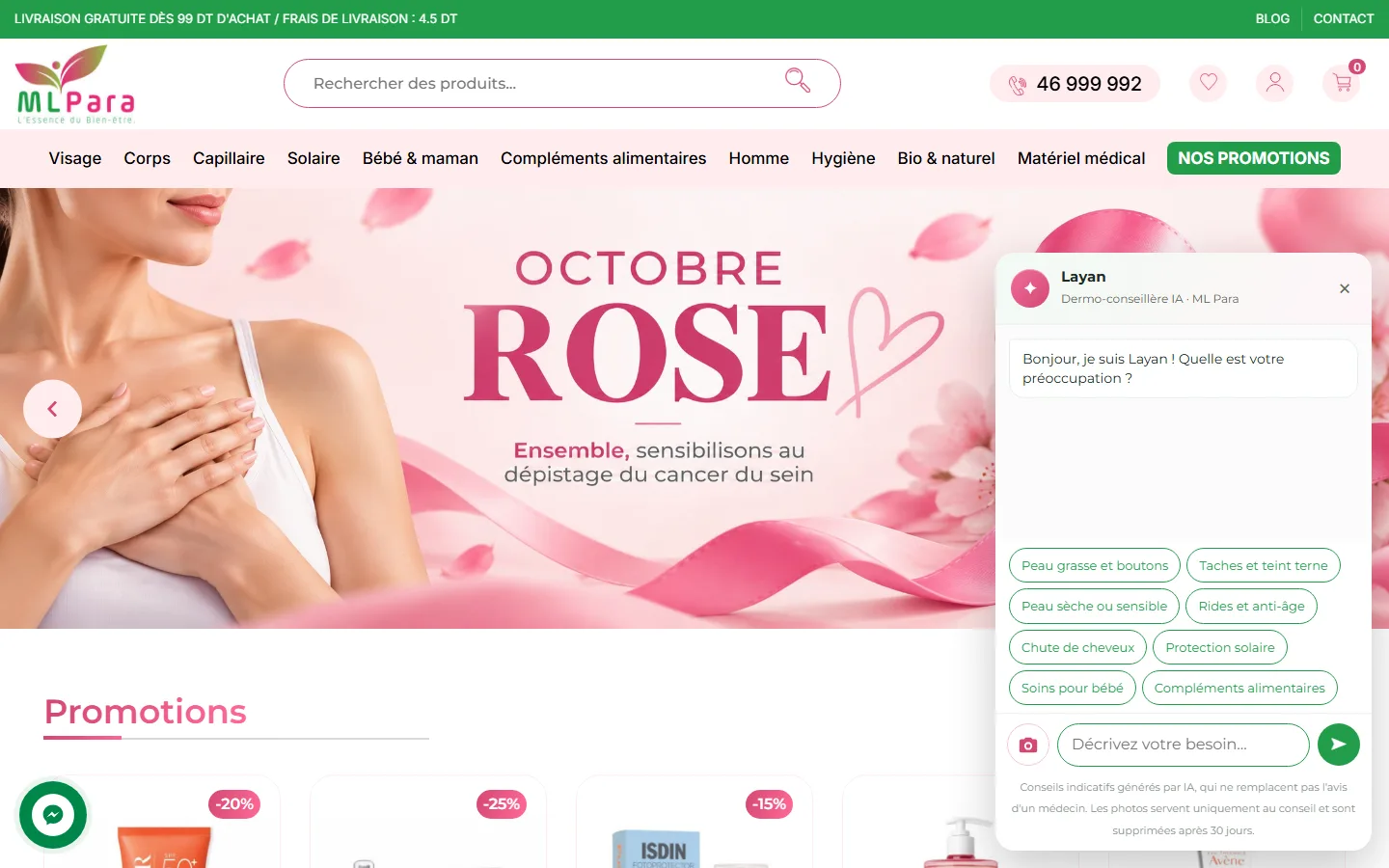
Task: Open the Solaire menu
Action: pos(313,158)
